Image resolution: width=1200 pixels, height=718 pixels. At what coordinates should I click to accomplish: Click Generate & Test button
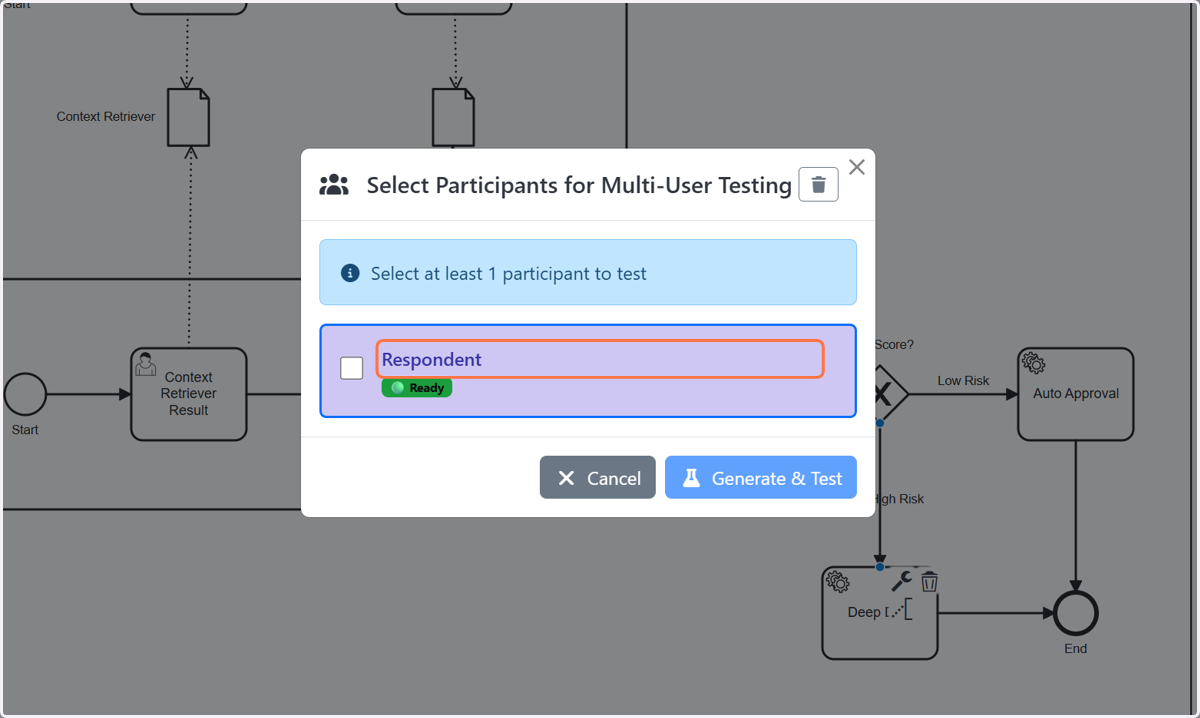[761, 478]
